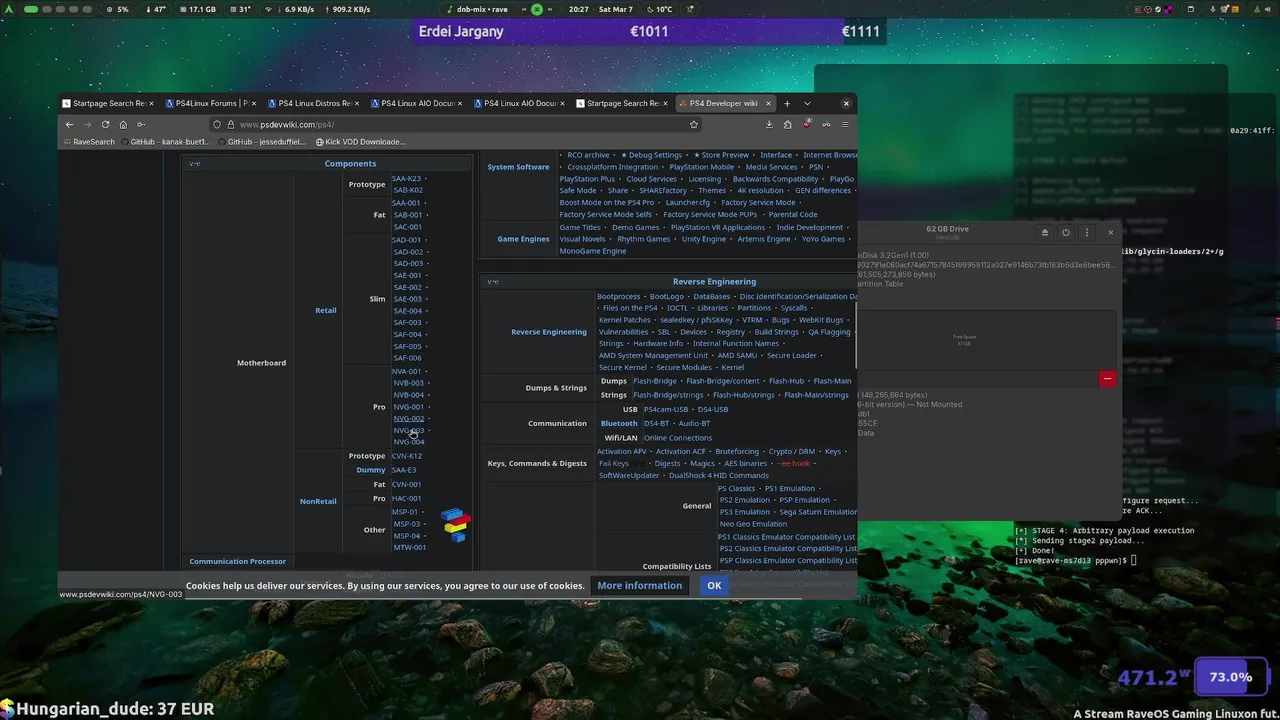Open the SAB-001 fat motherboard link
This screenshot has height=720, width=1280.
(407, 214)
